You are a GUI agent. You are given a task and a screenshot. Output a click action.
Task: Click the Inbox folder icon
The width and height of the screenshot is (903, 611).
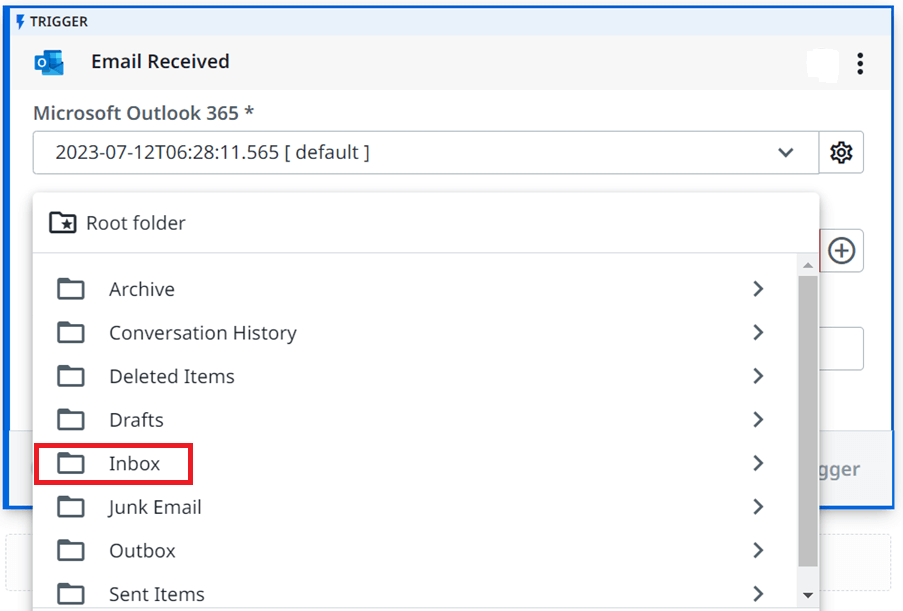tap(71, 464)
